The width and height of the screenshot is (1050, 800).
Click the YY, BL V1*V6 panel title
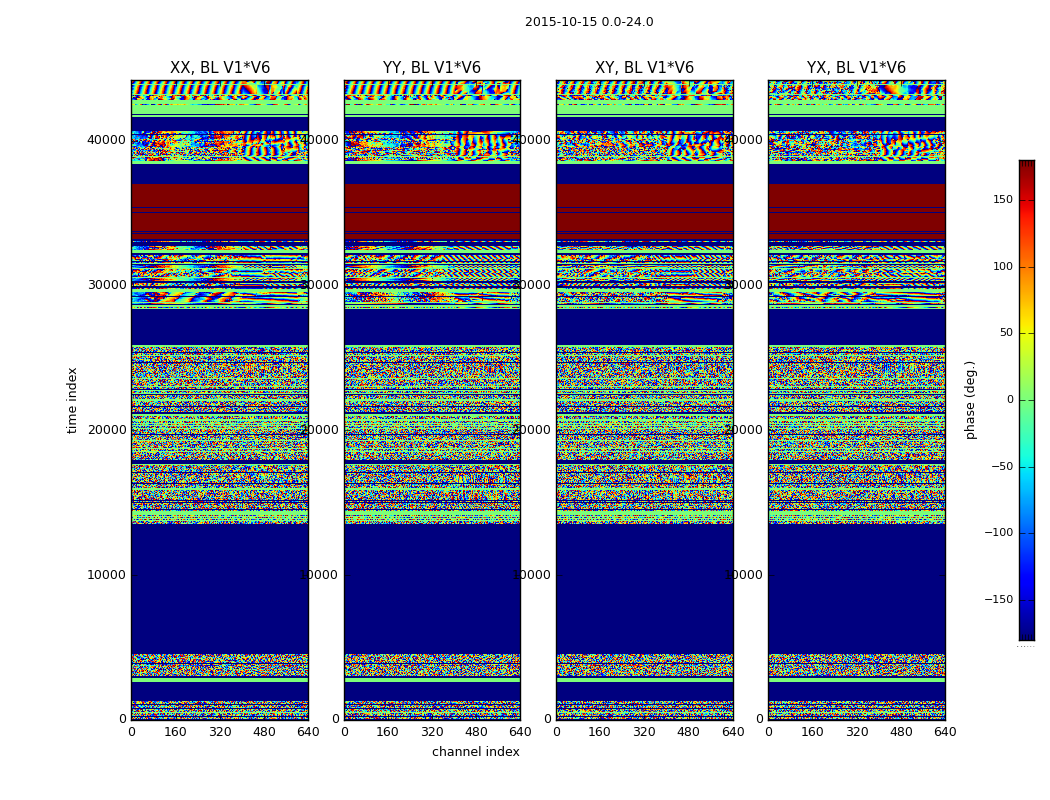coord(432,68)
